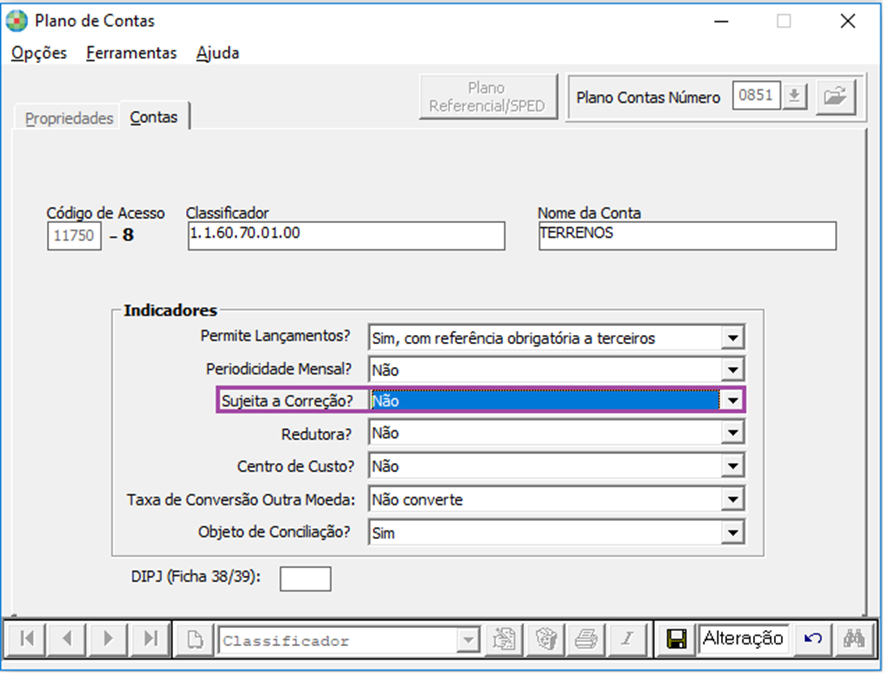
Task: Expand Taxa de Conversão Outra Moeda dropdown
Action: [x=733, y=500]
